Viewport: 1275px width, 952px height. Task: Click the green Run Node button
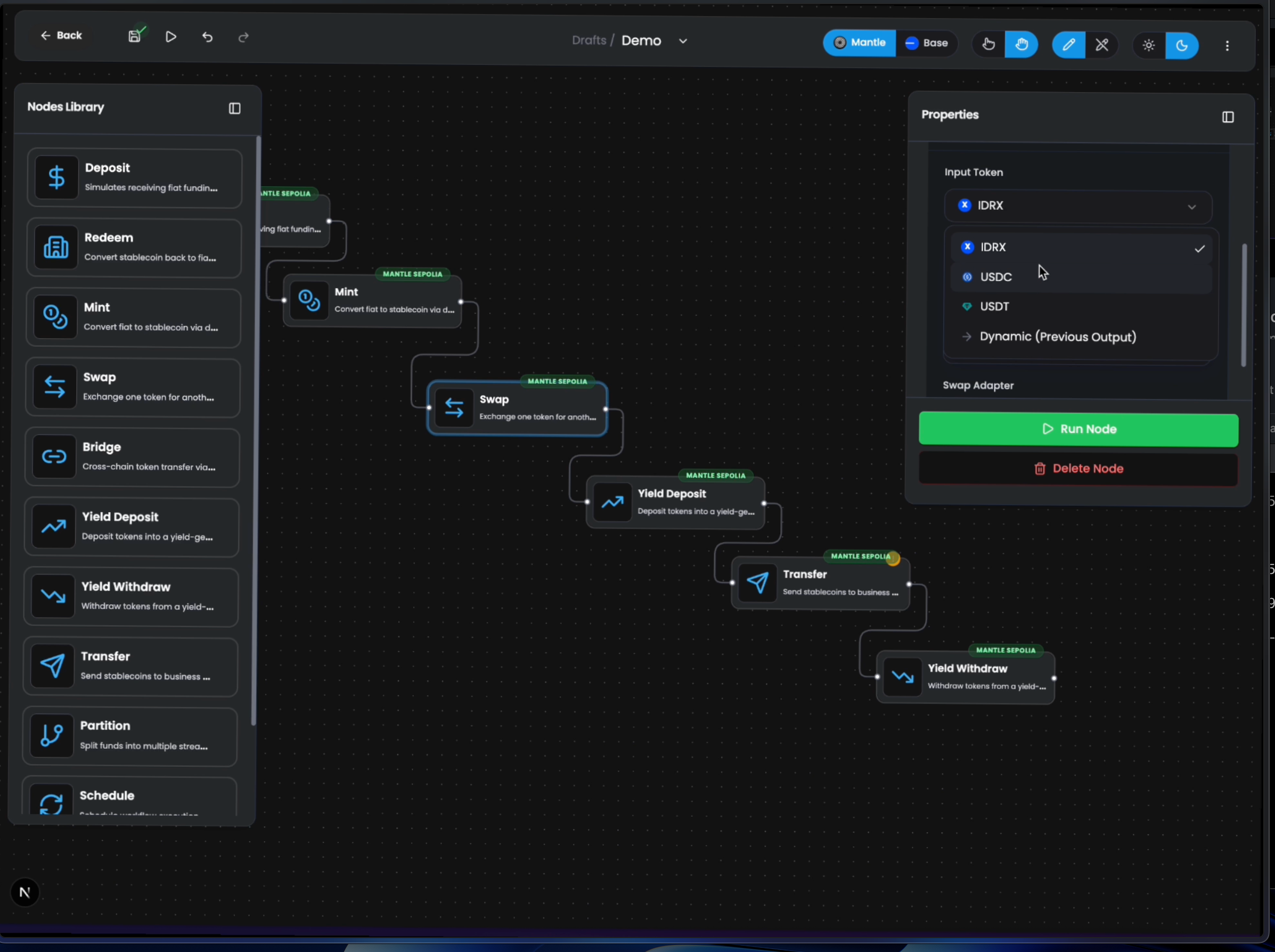point(1078,429)
